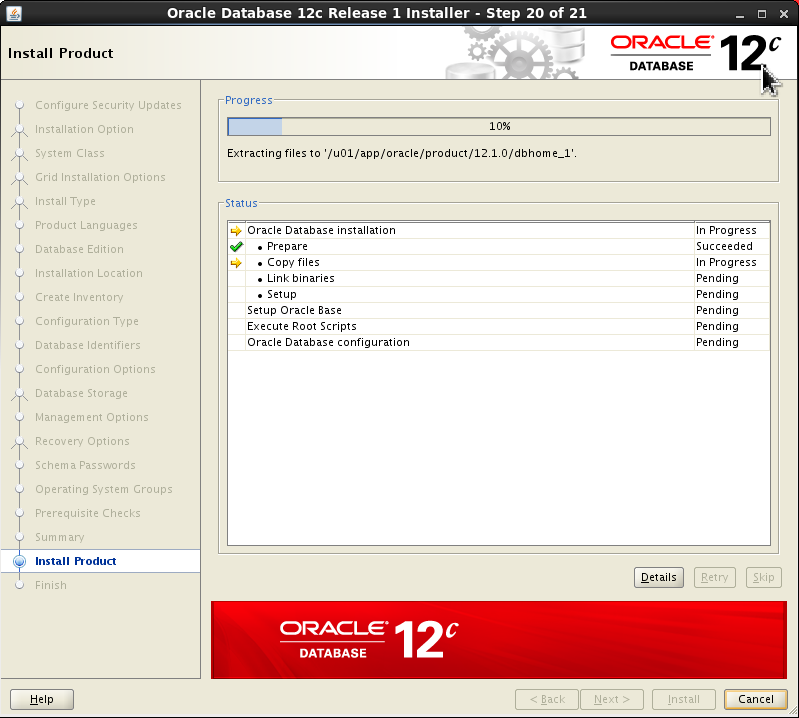Select the Schema Passwords step
The image size is (799, 718).
[85, 465]
